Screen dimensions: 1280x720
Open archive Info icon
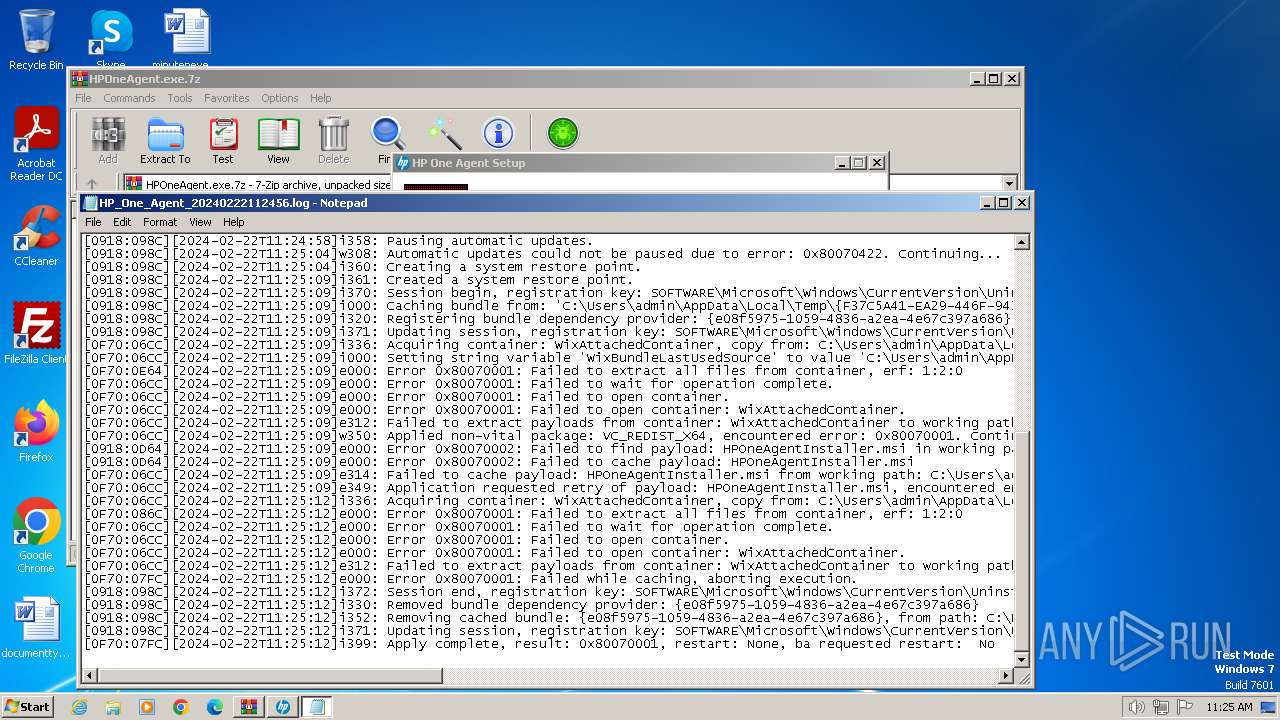(498, 134)
